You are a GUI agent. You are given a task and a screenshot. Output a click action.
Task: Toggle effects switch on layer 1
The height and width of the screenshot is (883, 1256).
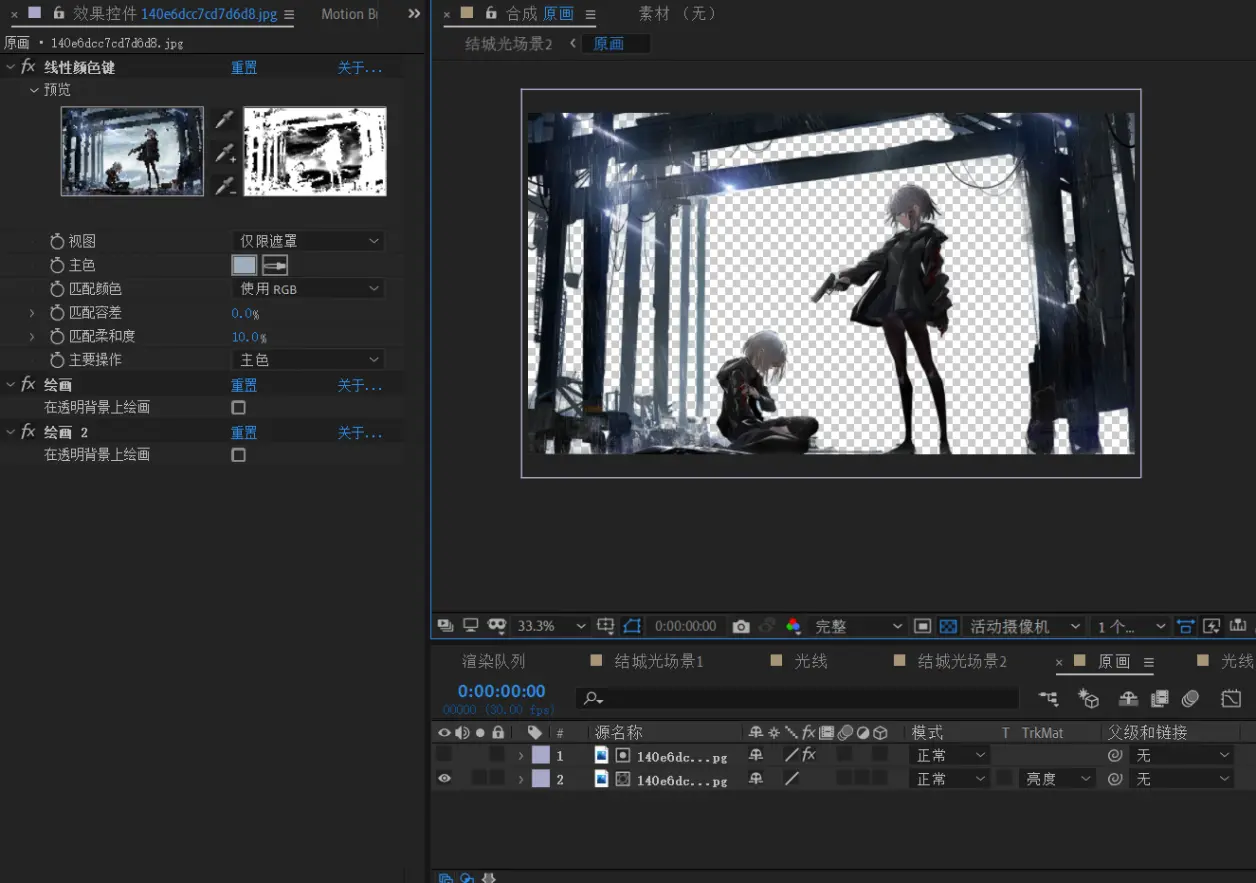pos(808,755)
